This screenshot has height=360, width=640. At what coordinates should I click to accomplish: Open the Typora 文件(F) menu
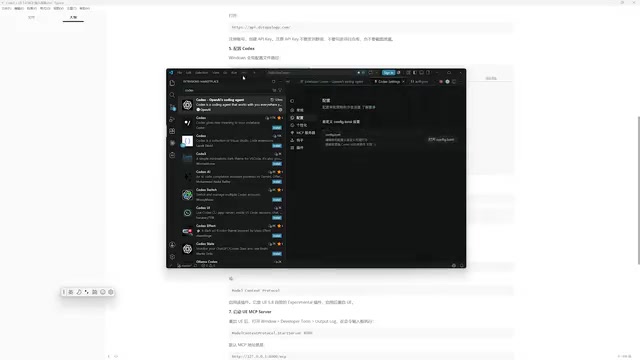[x=7, y=8]
